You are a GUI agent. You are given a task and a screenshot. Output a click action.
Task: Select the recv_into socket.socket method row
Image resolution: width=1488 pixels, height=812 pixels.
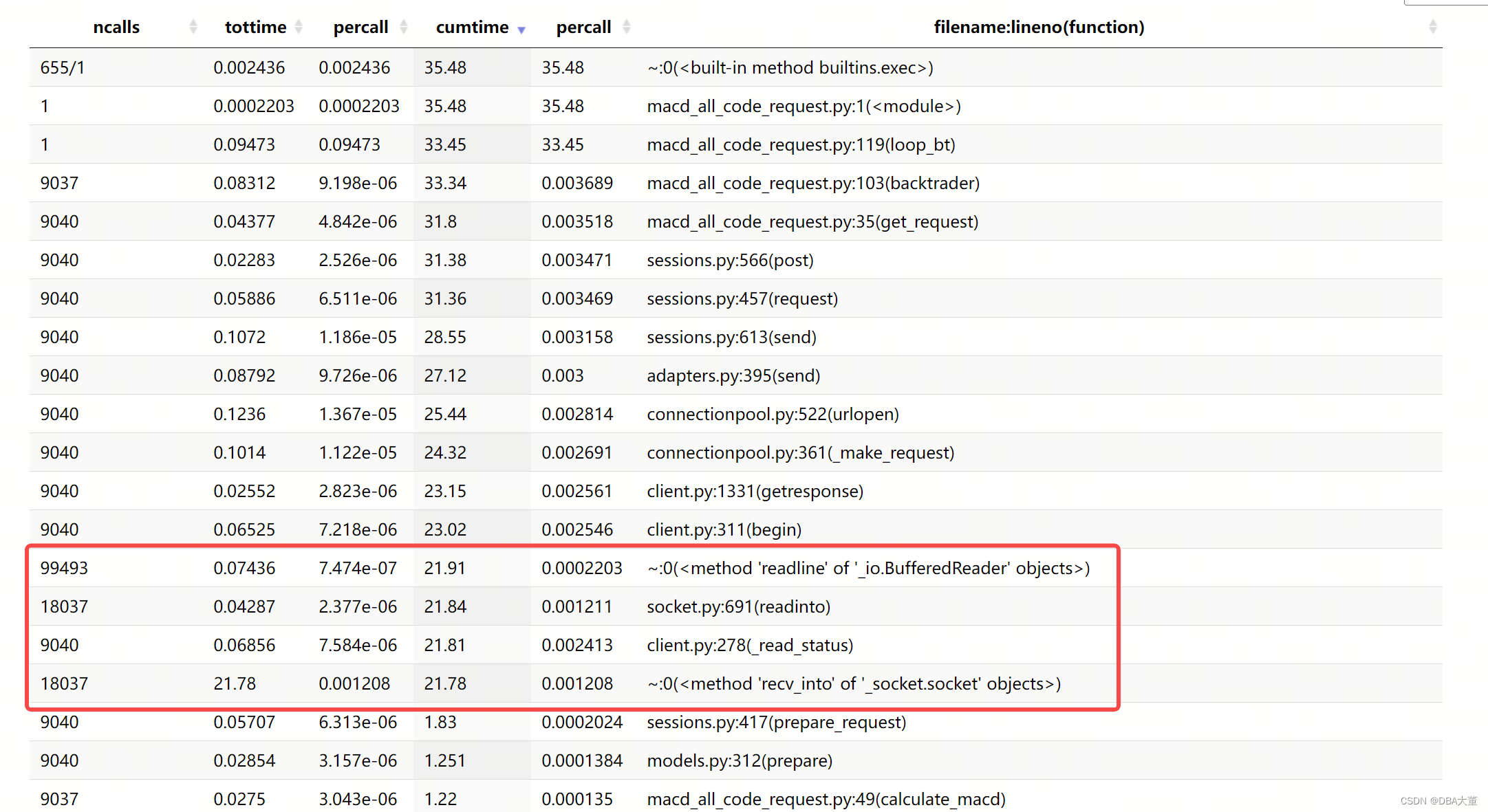click(x=853, y=683)
